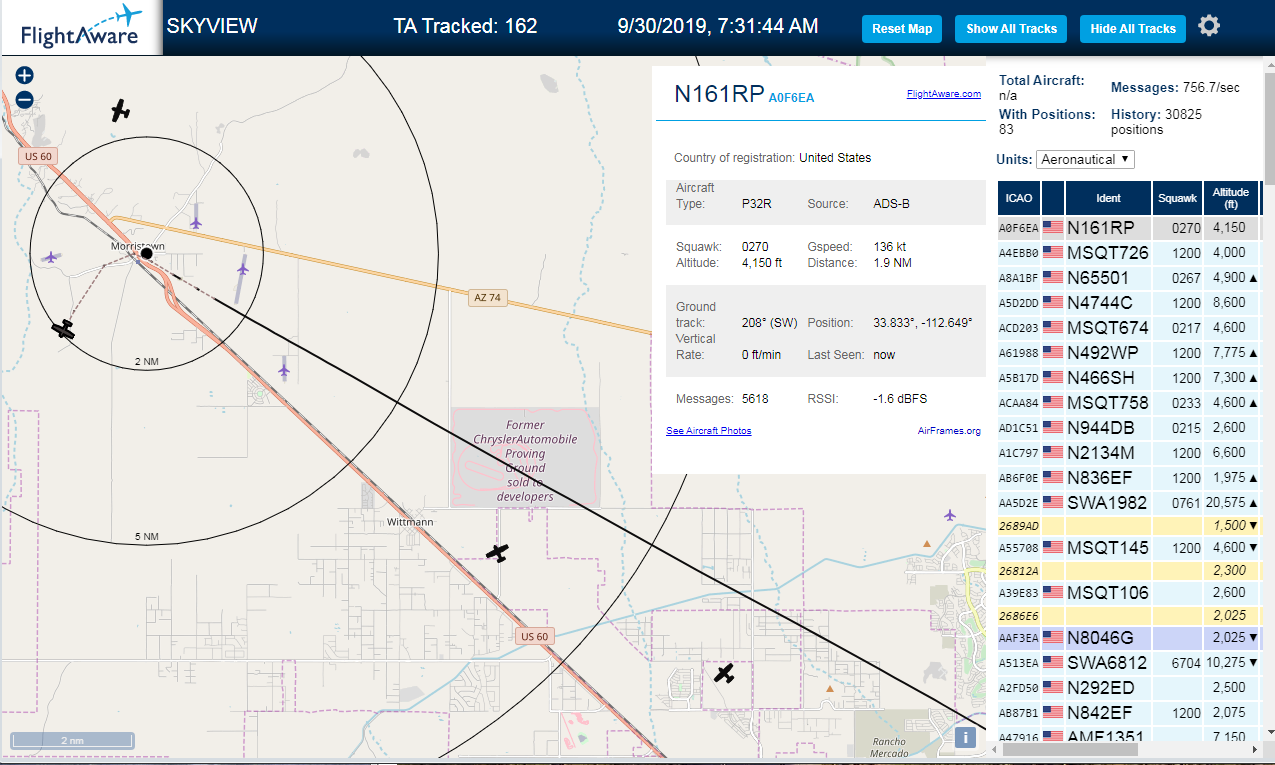Open FlightAware.com link in aircraft panel
Image resolution: width=1275 pixels, height=765 pixels.
tap(943, 94)
